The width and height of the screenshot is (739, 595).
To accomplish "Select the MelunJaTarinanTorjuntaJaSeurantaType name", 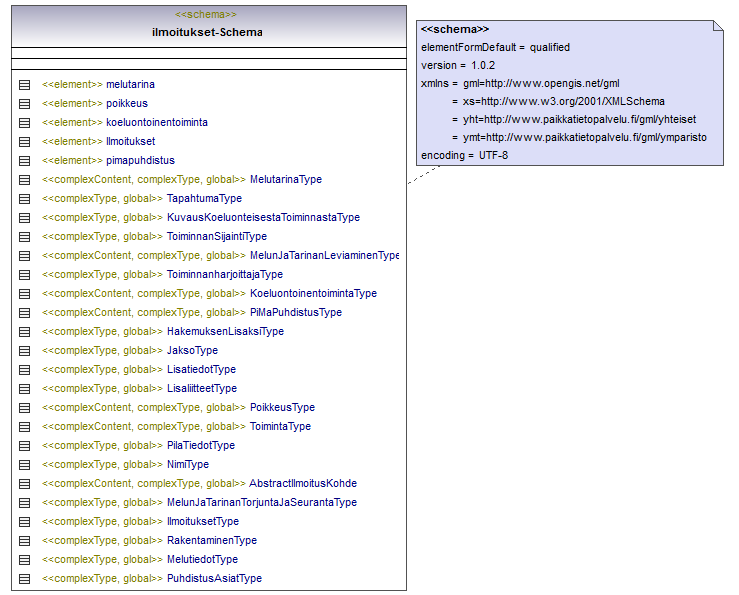I will [x=262, y=503].
